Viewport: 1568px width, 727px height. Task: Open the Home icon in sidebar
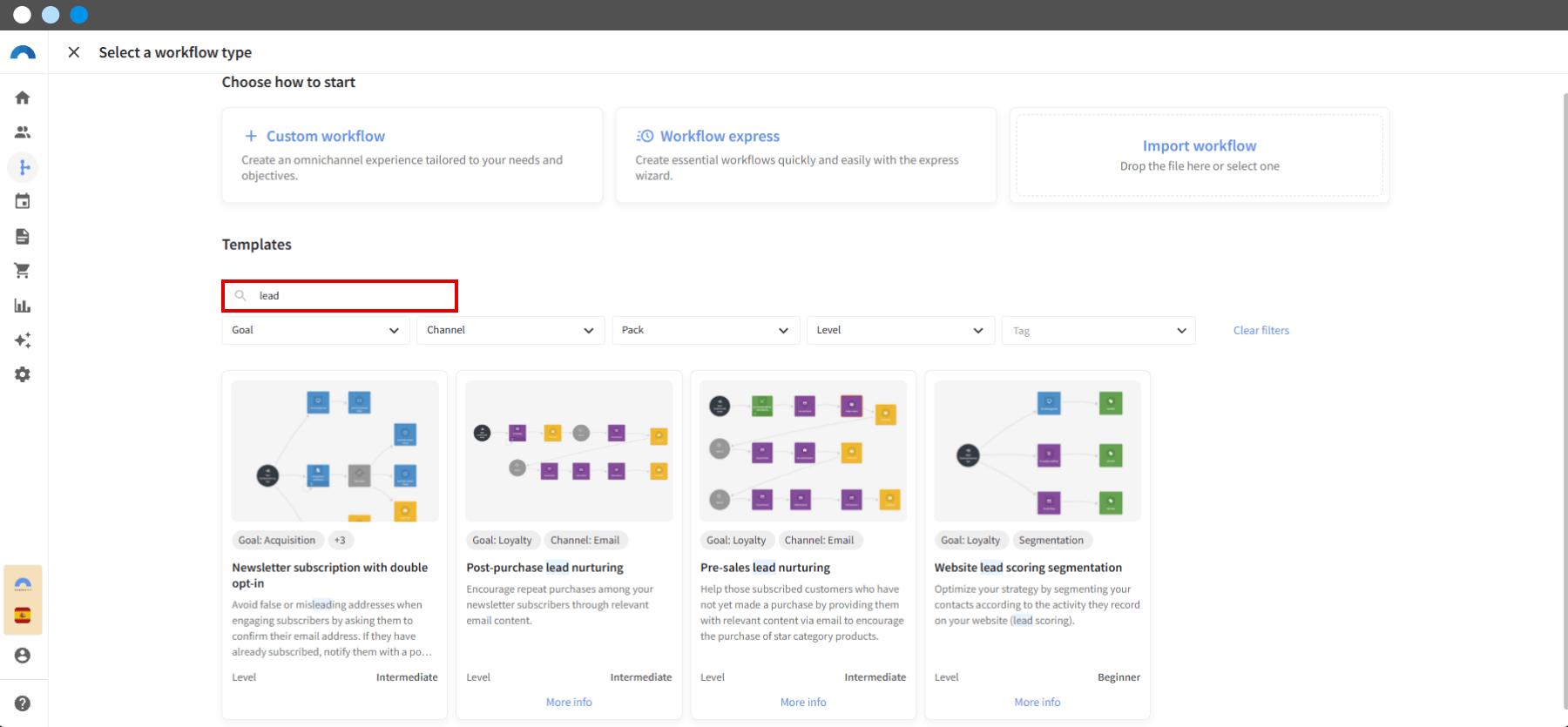point(23,98)
